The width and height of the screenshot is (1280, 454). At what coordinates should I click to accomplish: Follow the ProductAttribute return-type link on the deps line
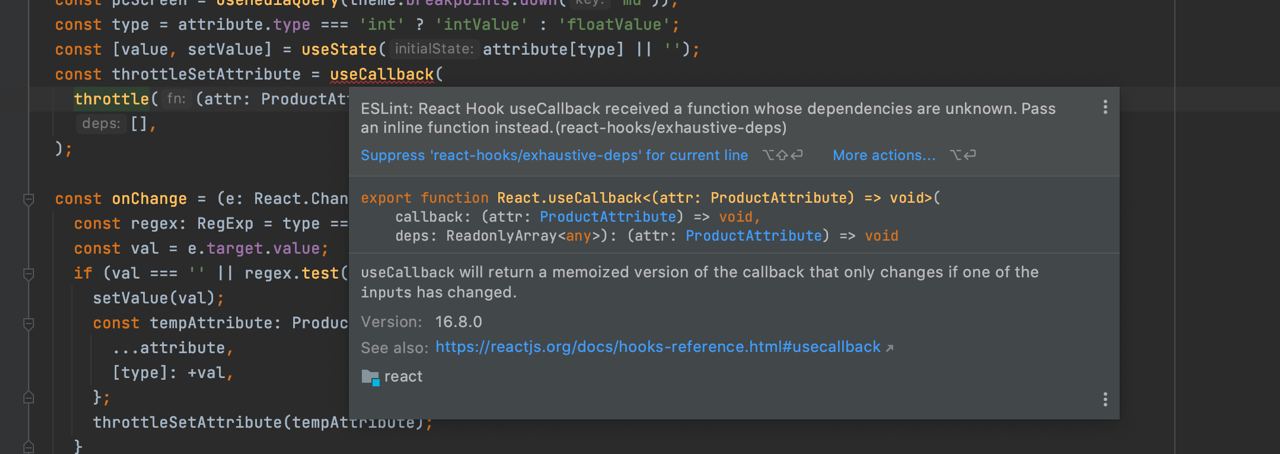[754, 236]
